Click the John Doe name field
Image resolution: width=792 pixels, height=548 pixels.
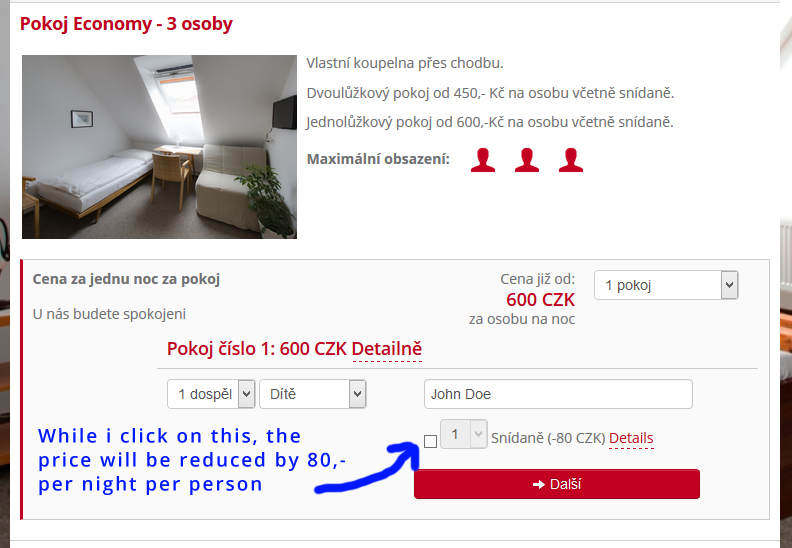(x=558, y=394)
